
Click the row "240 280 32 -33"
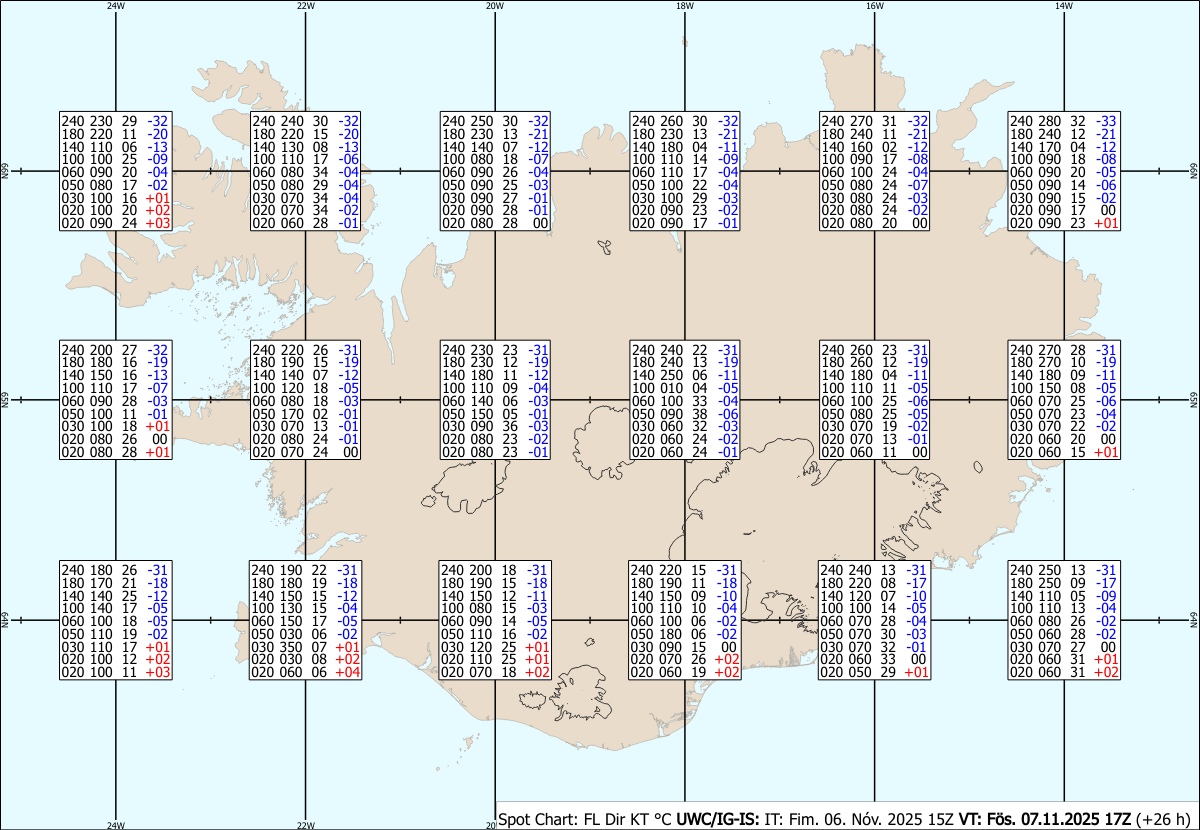pos(1064,120)
